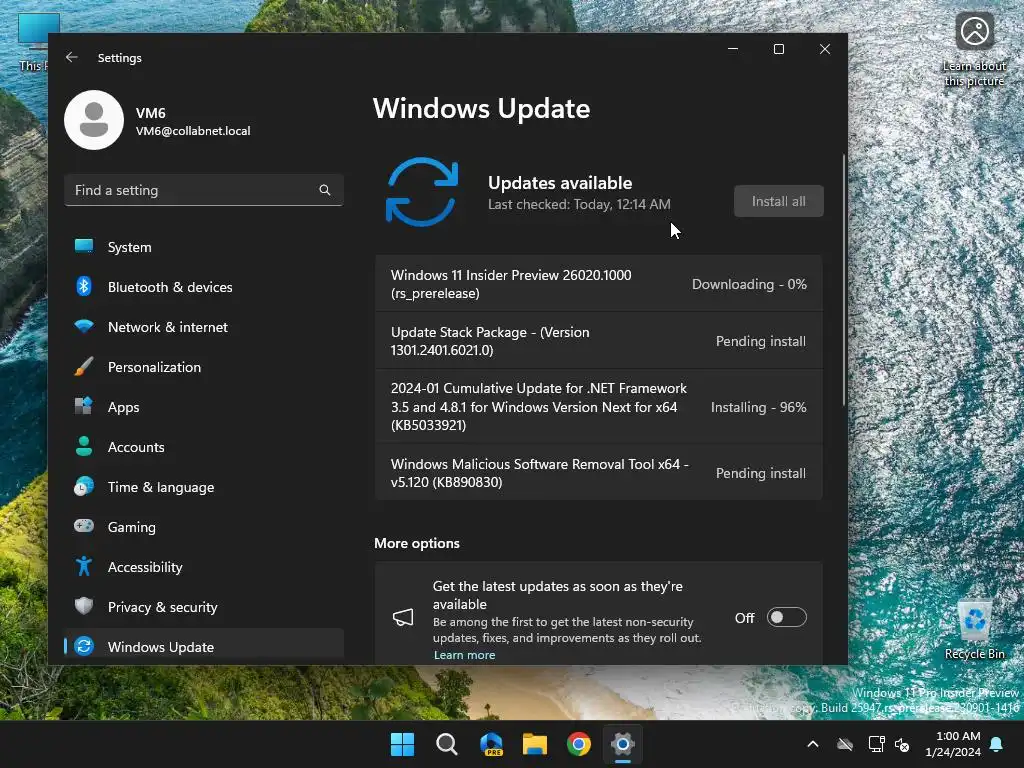Click the System monitor icon in sidebar
Image resolution: width=1024 pixels, height=768 pixels.
coord(84,246)
